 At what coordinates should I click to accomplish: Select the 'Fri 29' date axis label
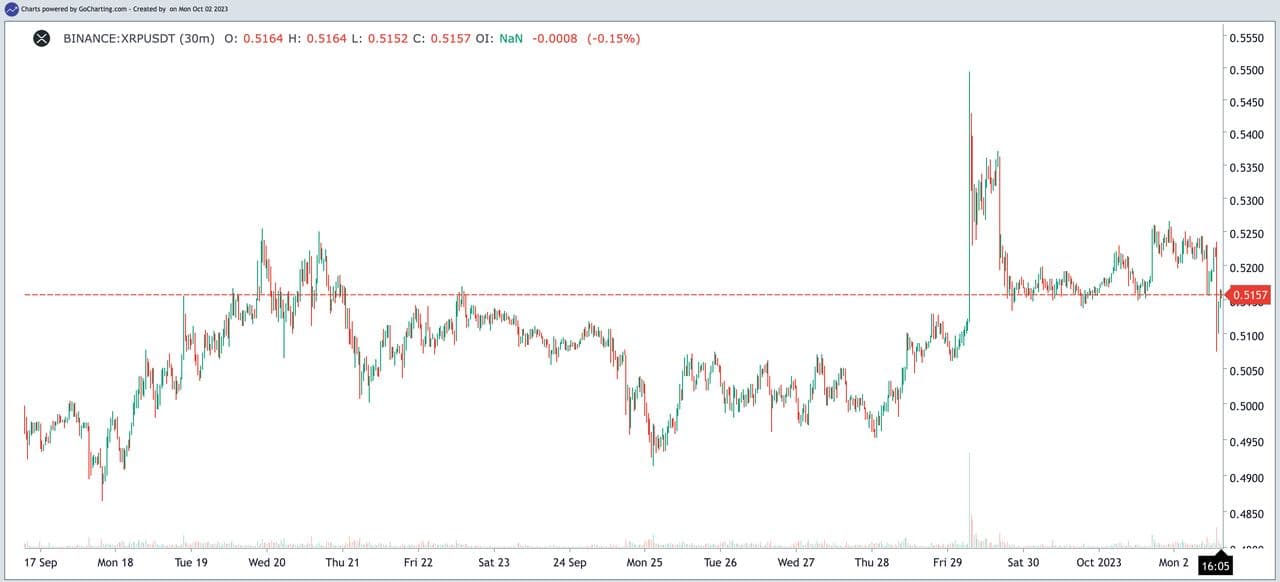click(x=949, y=562)
